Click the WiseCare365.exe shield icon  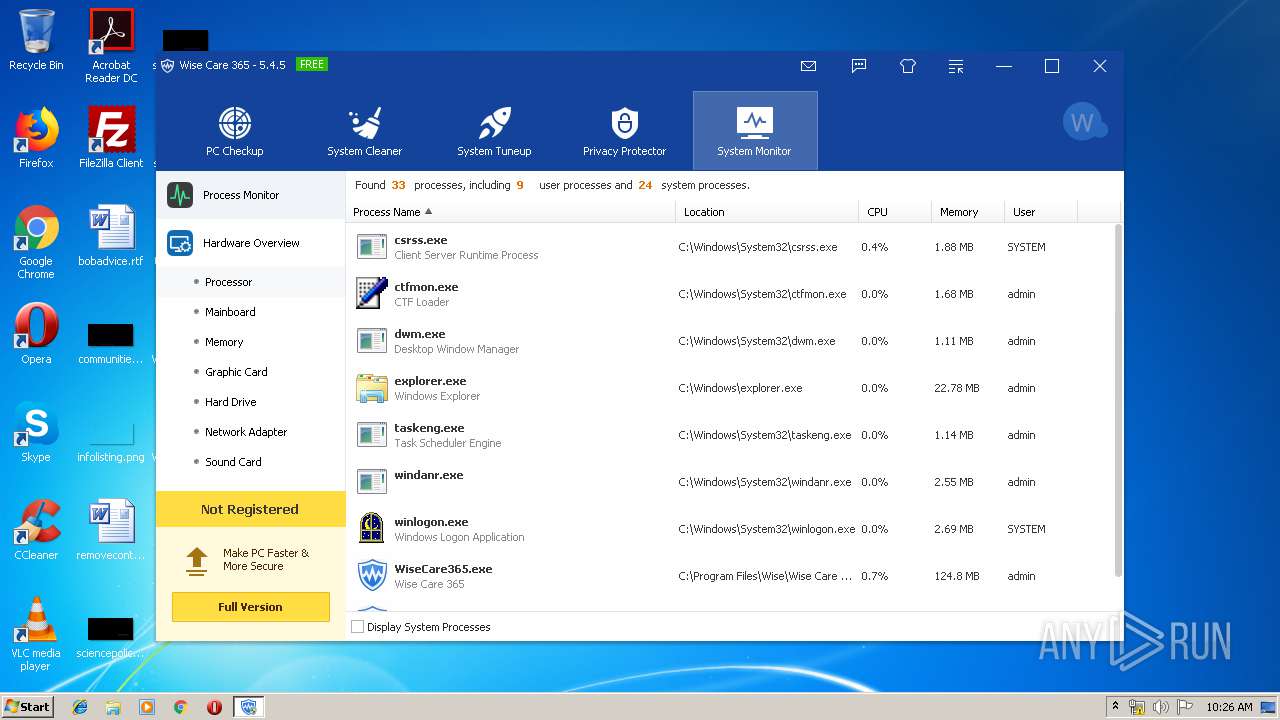coord(372,576)
